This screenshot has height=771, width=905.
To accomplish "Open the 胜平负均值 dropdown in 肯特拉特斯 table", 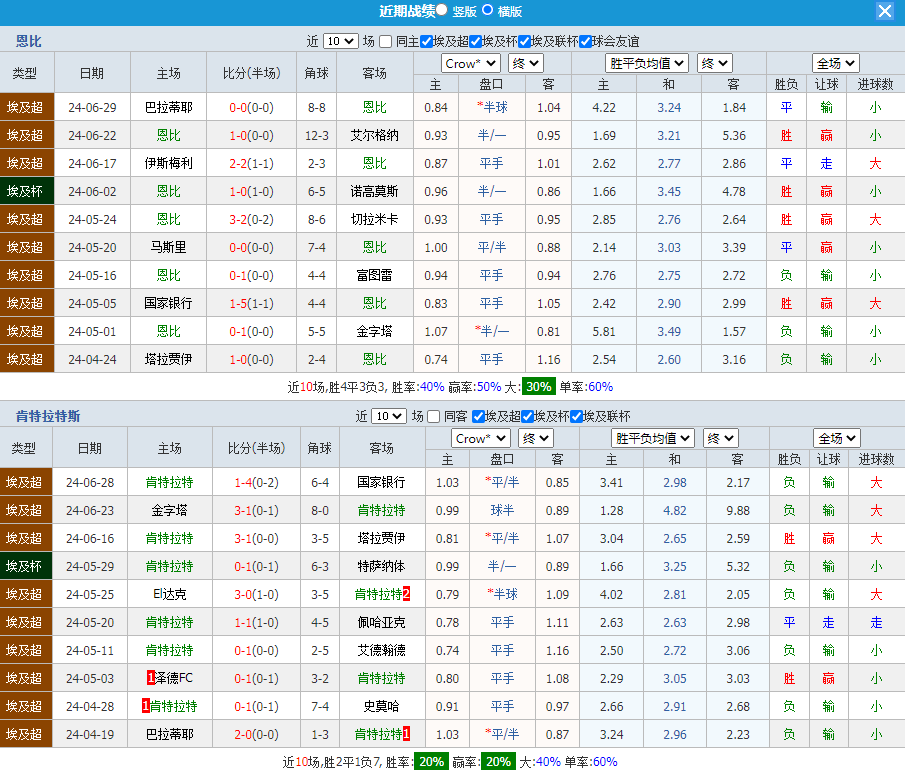I will (x=652, y=438).
